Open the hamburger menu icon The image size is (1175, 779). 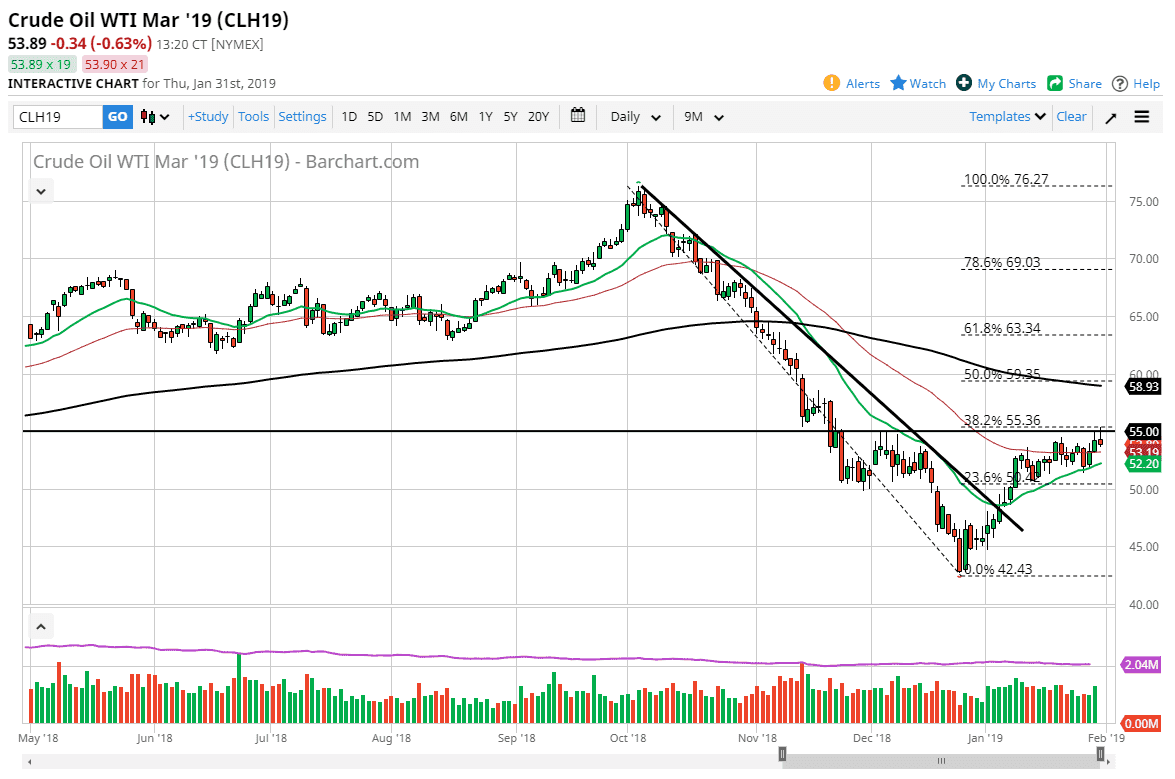(x=1141, y=117)
